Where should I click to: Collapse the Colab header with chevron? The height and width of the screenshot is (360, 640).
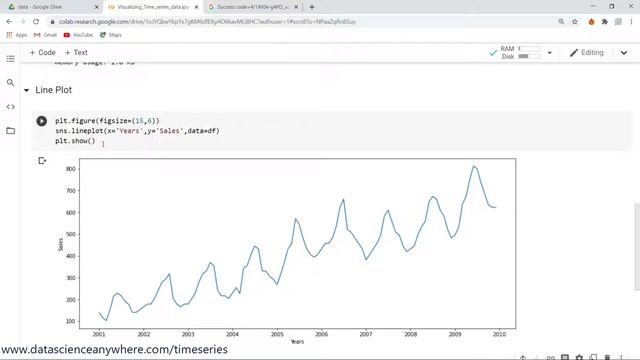[x=624, y=53]
